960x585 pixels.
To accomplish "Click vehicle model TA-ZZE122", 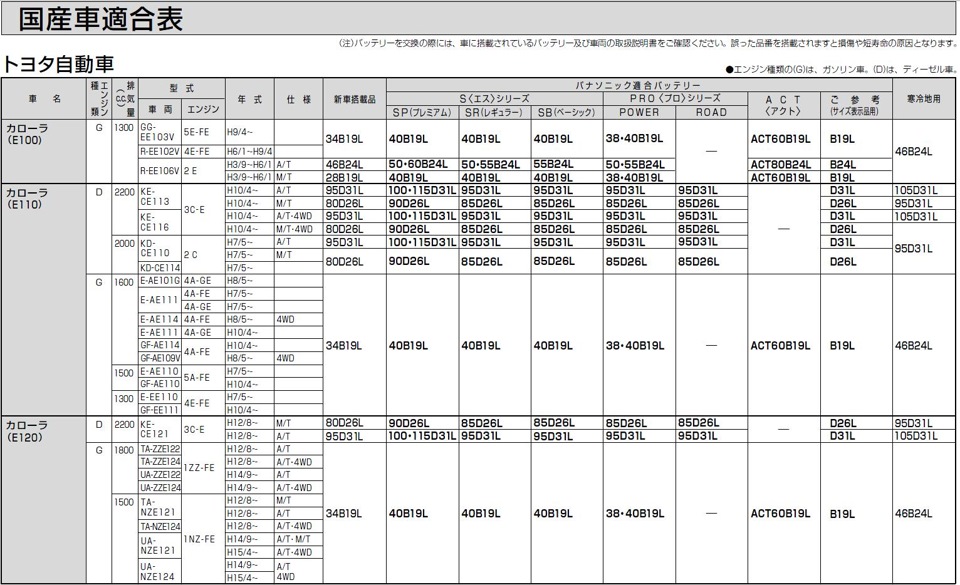I will tap(160, 449).
